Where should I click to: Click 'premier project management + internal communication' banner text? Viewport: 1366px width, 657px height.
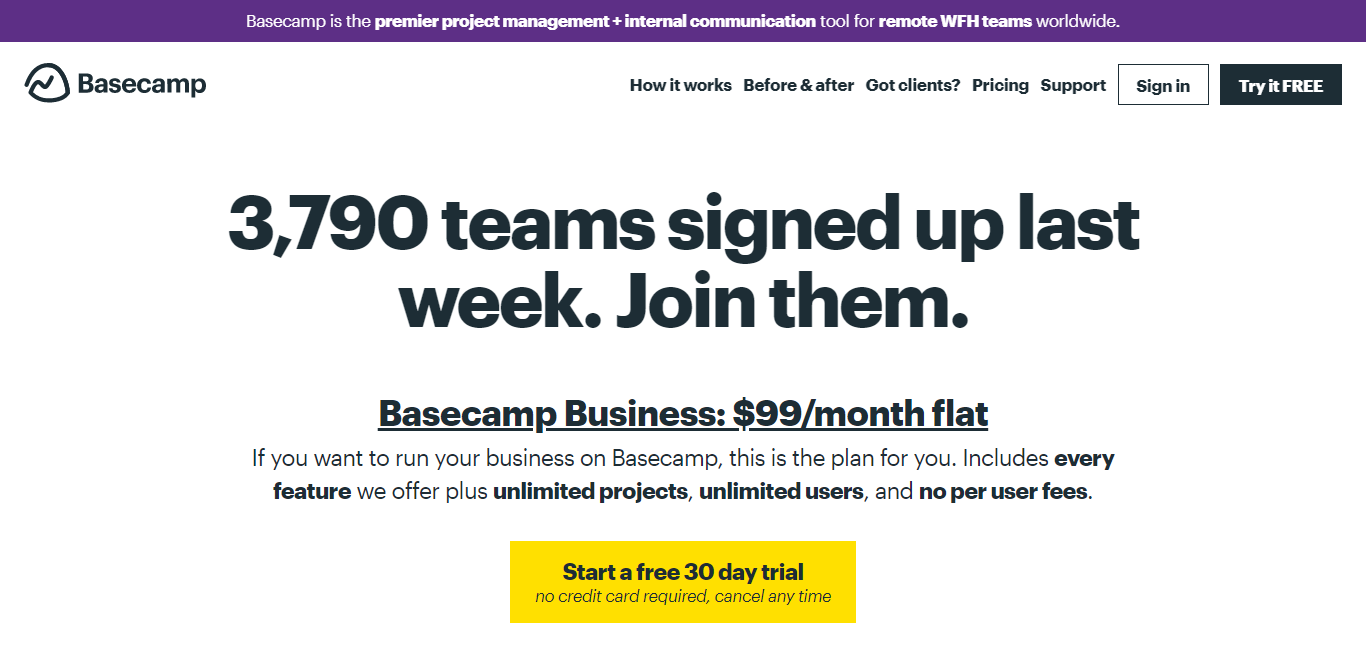[x=595, y=21]
